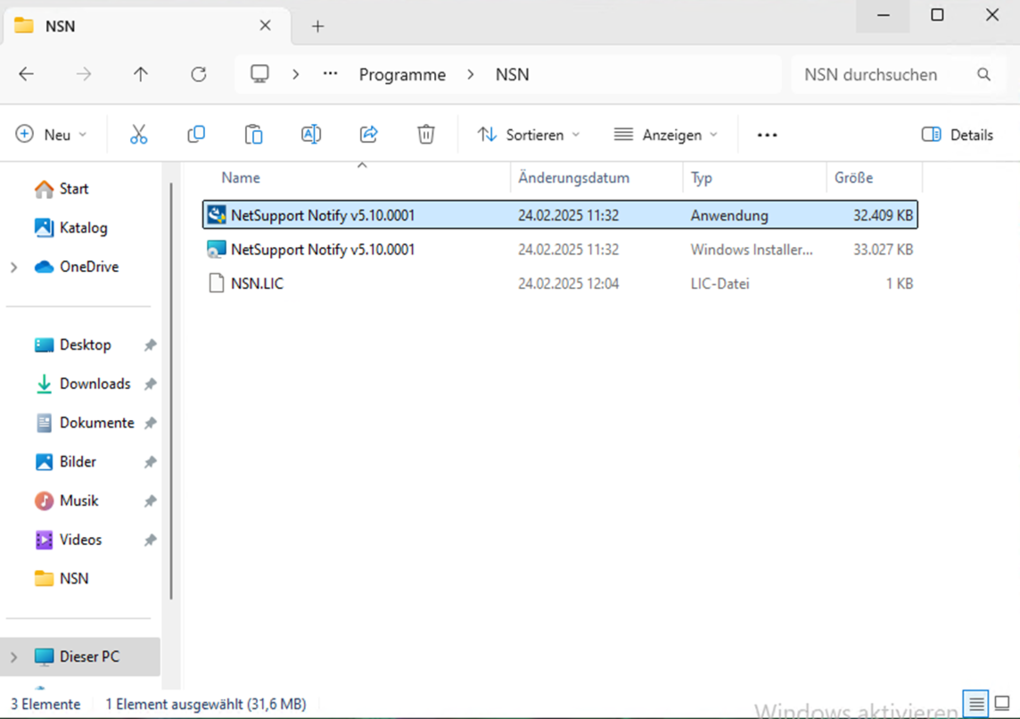Switch to large thumbnails view in status bar
The height and width of the screenshot is (719, 1020).
(1002, 703)
